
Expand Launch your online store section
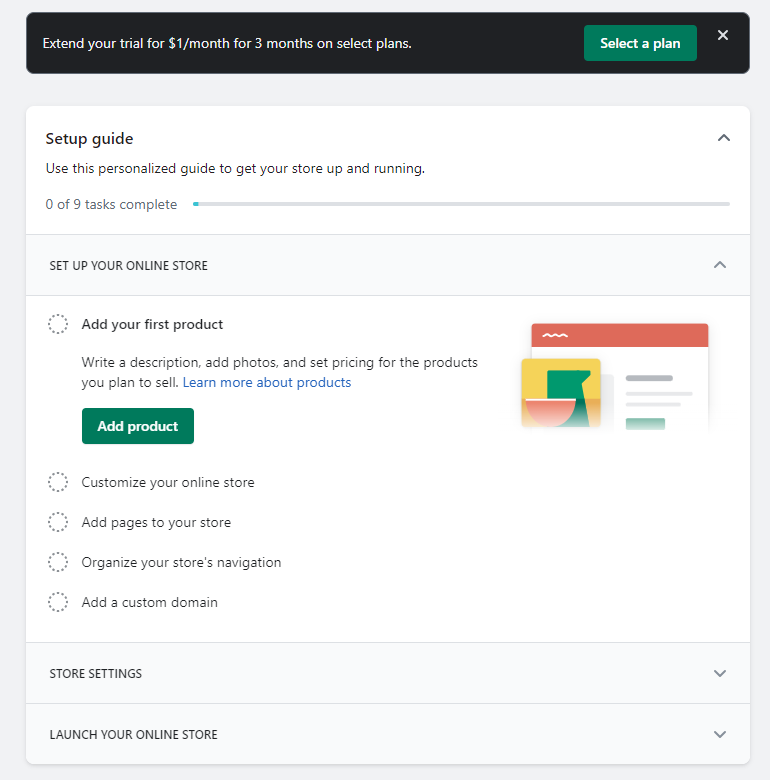tap(720, 734)
